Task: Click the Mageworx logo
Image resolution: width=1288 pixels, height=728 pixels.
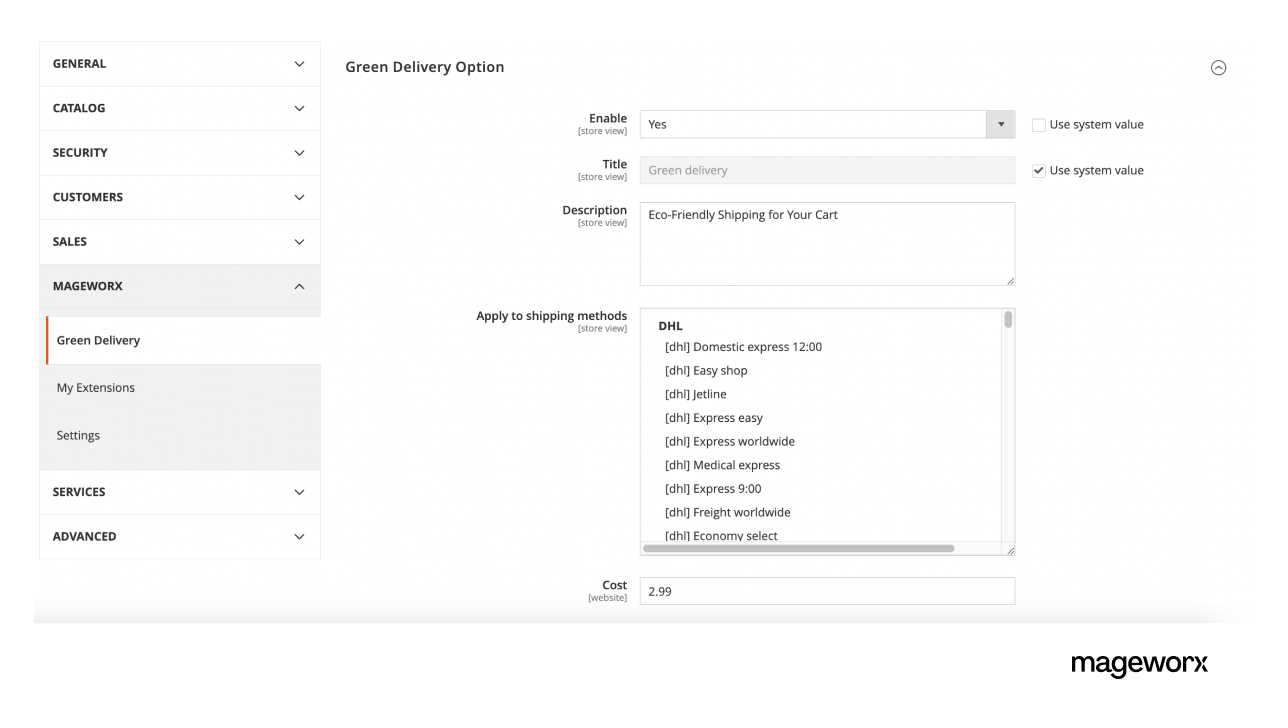Action: coord(1140,664)
